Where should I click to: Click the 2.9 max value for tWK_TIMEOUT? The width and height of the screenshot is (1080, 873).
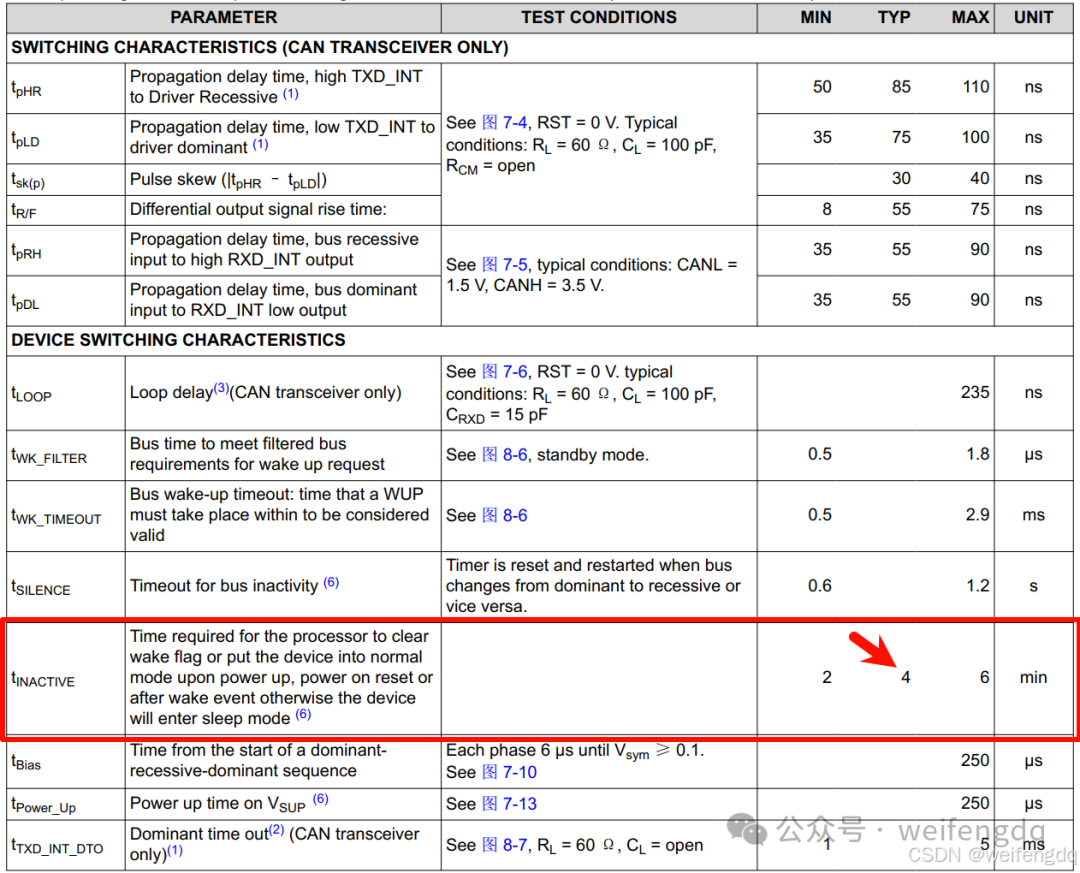pyautogui.click(x=977, y=515)
